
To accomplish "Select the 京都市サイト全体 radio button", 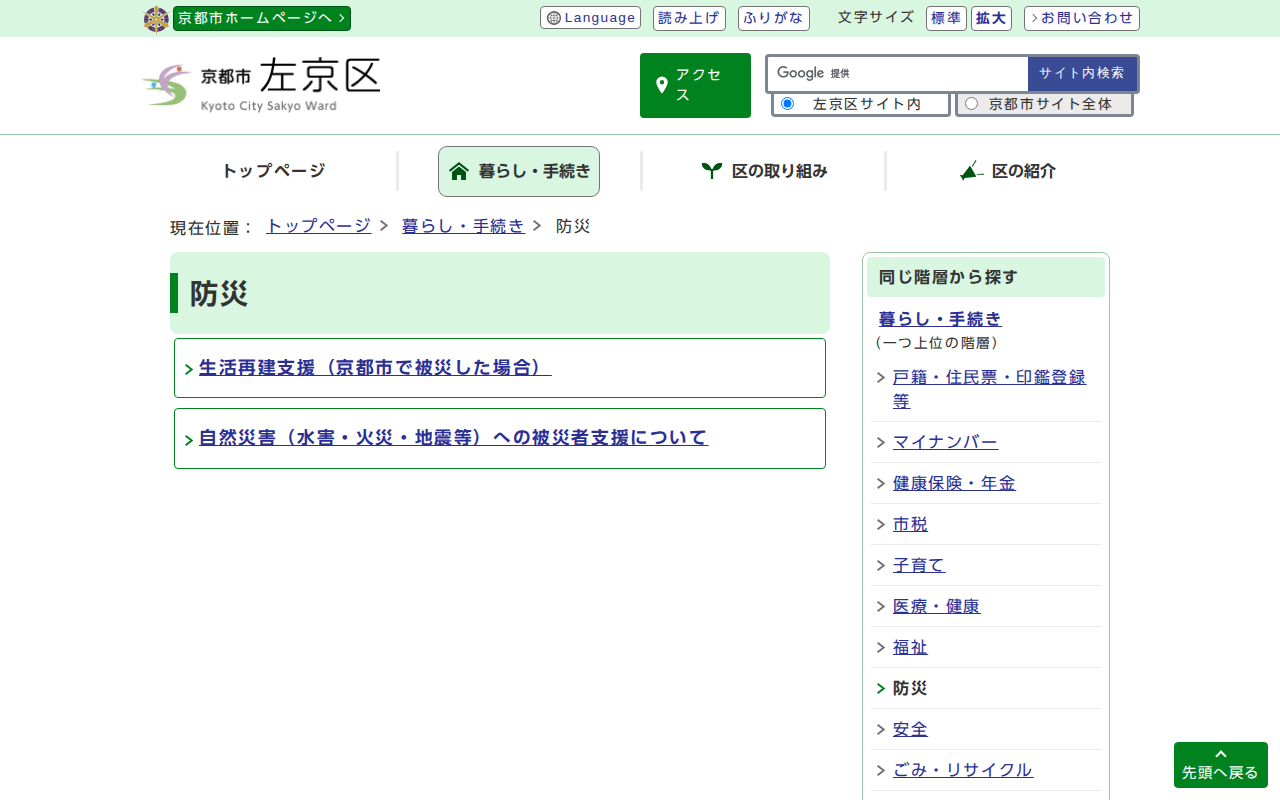I will (x=971, y=104).
